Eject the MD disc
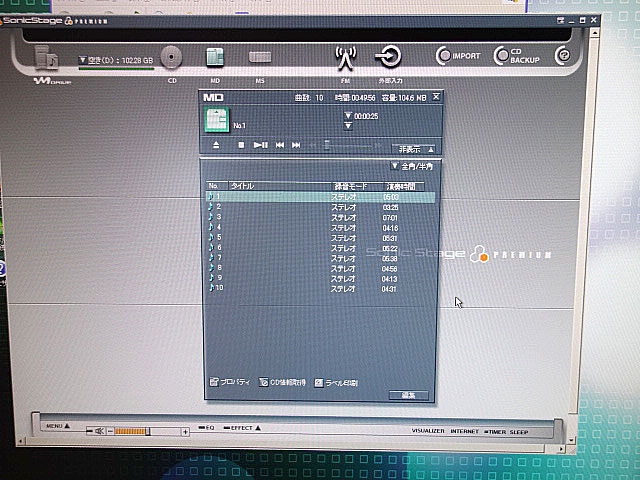This screenshot has width=640, height=480. click(216, 145)
